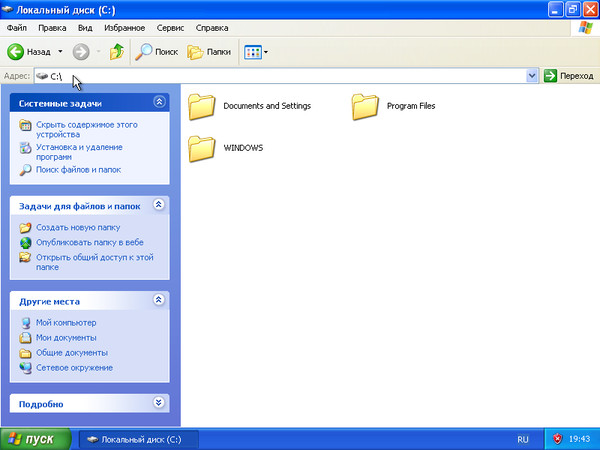Click icon beside Установка и удаление программ
This screenshot has width=600, height=450.
[25, 148]
